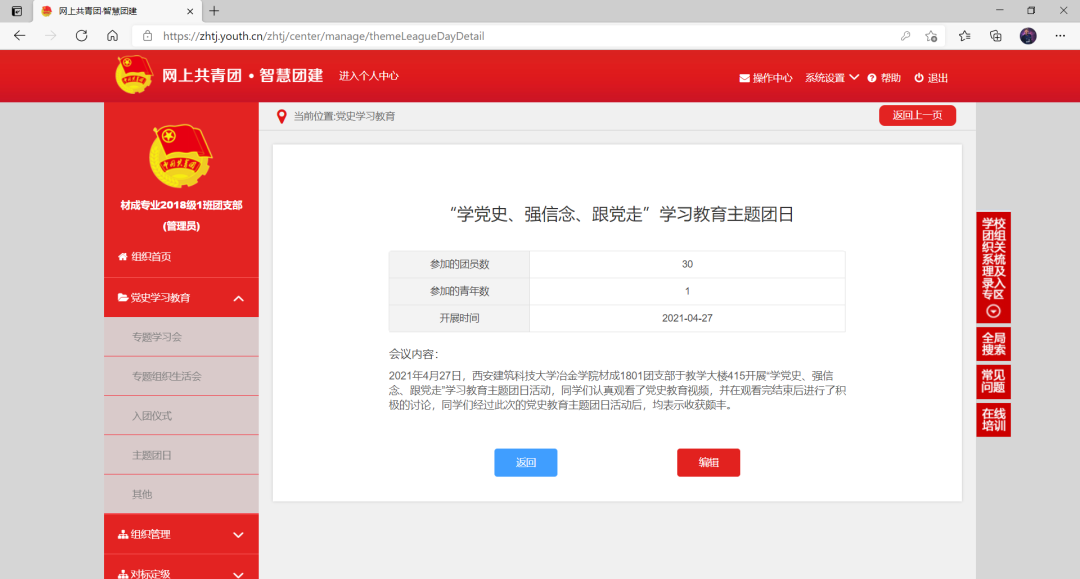Open 组织首页 in sidebar
Screen dimensions: 1080x579
(145, 257)
